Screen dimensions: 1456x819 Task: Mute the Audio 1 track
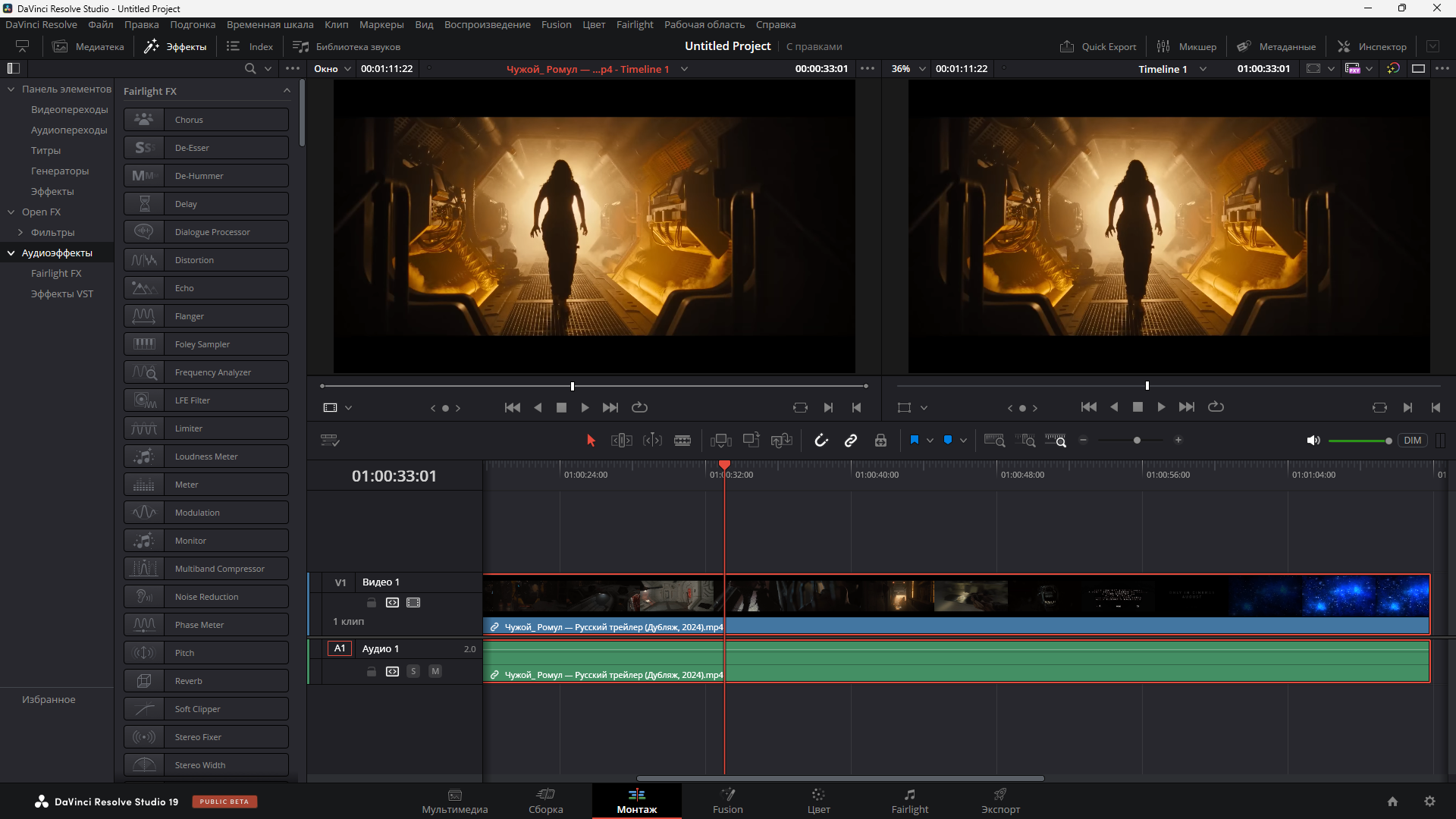[435, 671]
